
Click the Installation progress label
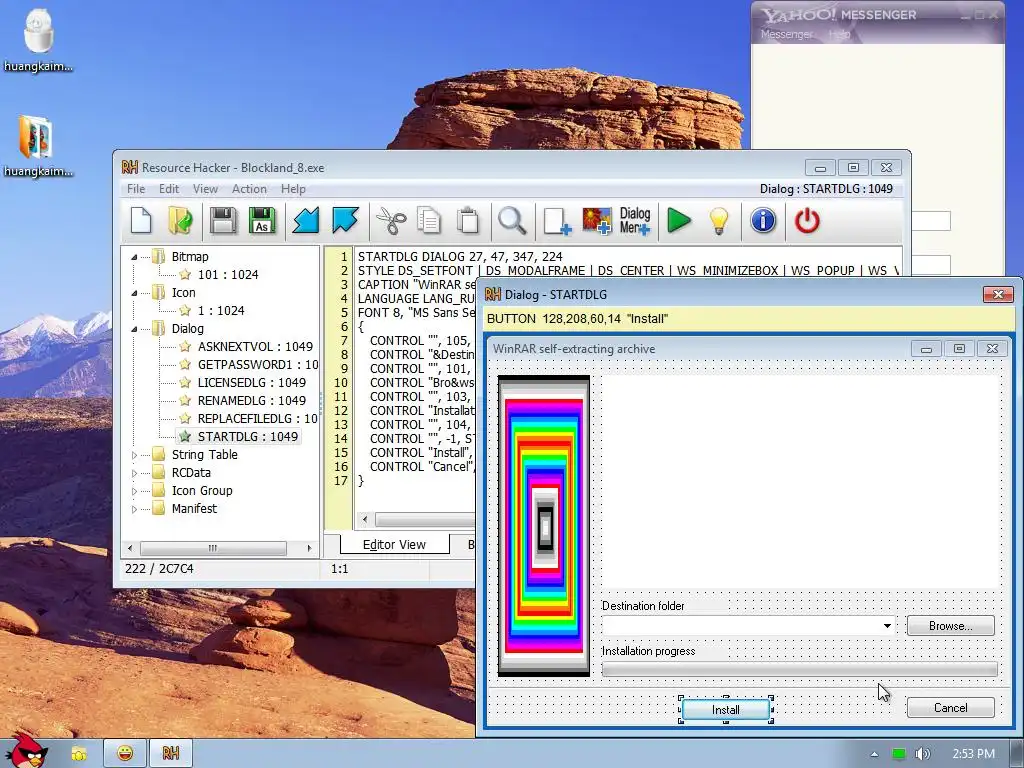click(x=648, y=651)
